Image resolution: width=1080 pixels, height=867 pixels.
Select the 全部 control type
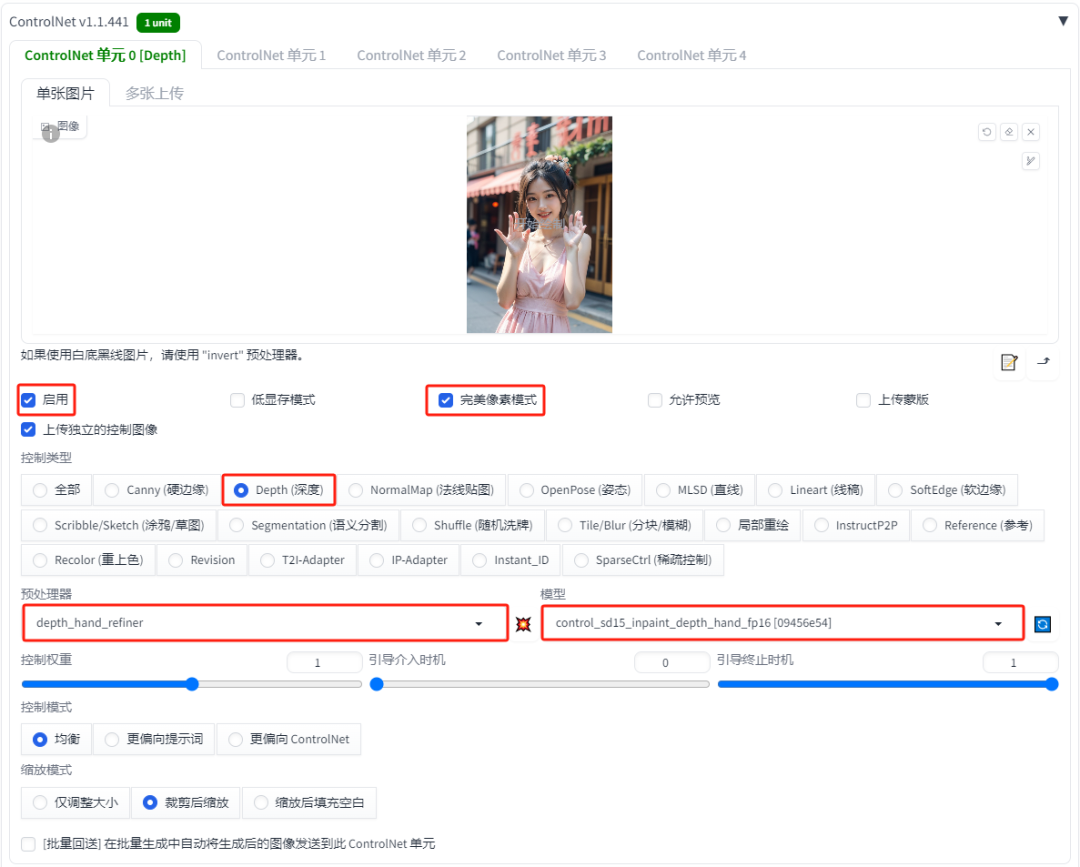tap(56, 490)
